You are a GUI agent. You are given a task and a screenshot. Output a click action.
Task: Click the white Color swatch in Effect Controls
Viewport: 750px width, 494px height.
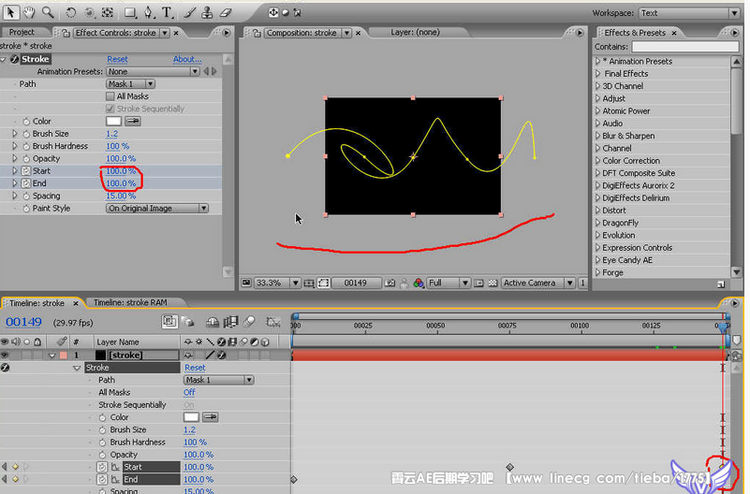pyautogui.click(x=113, y=121)
